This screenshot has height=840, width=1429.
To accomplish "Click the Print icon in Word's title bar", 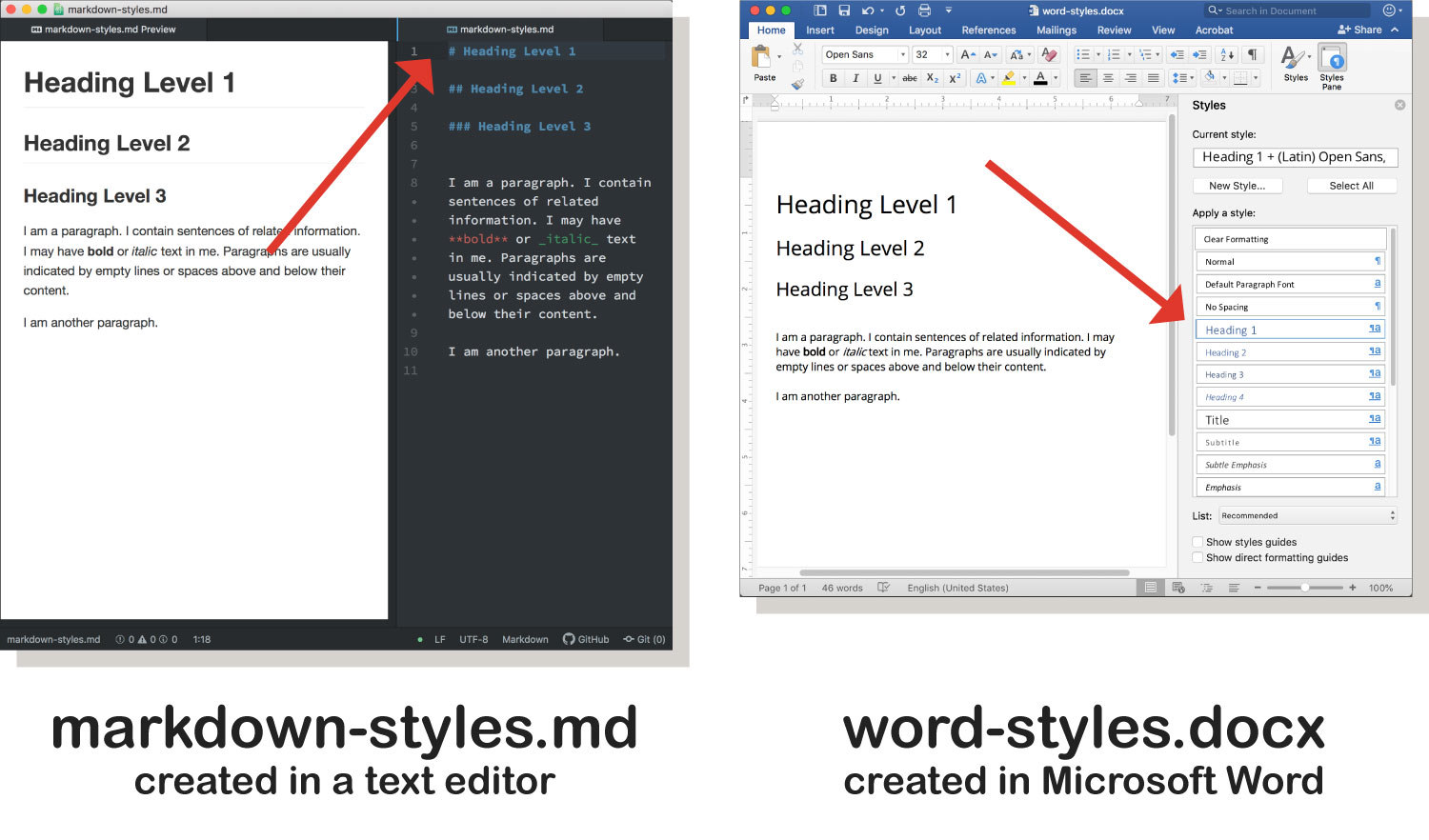I will pyautogui.click(x=924, y=10).
